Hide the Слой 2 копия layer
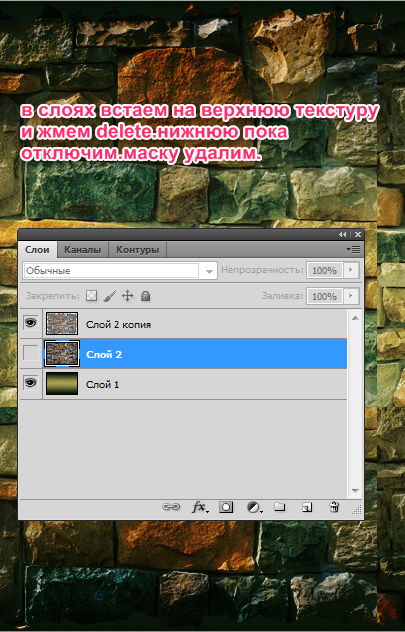 click(x=31, y=323)
